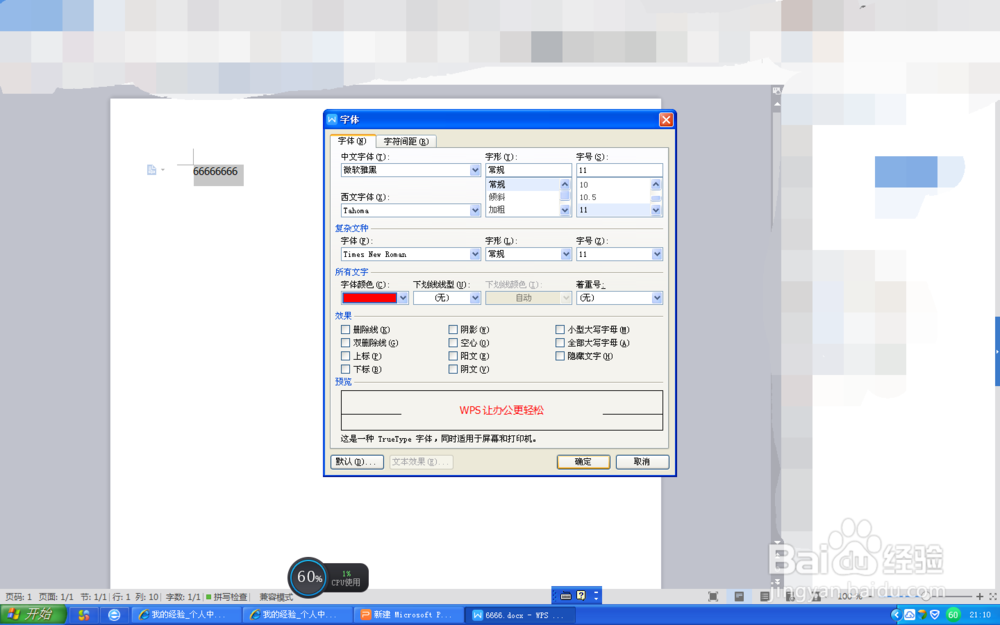Open the Times New Roman font dropdown
The image size is (1000, 625).
click(x=411, y=254)
